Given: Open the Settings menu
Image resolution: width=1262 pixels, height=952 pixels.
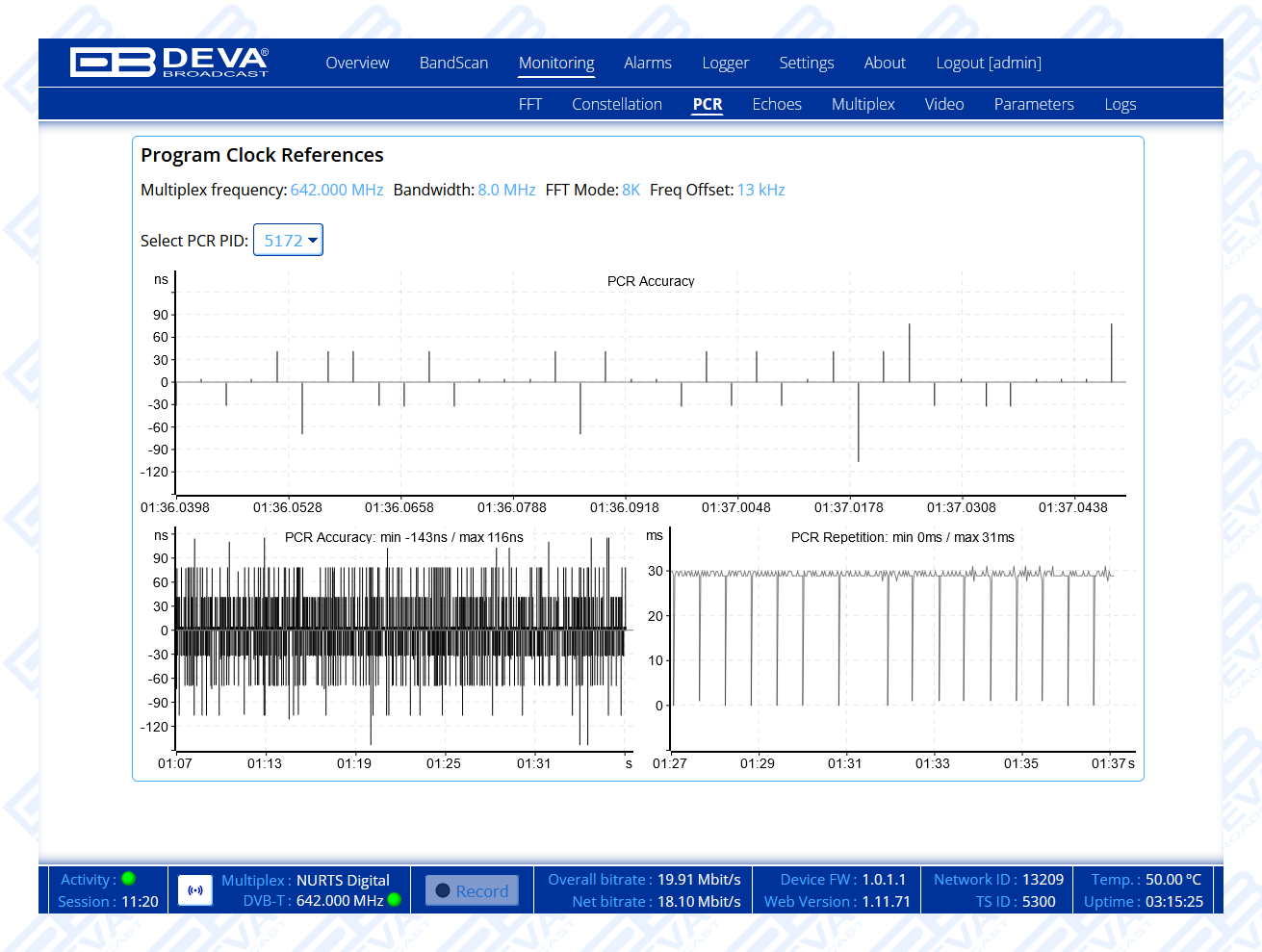Looking at the screenshot, I should [x=806, y=63].
